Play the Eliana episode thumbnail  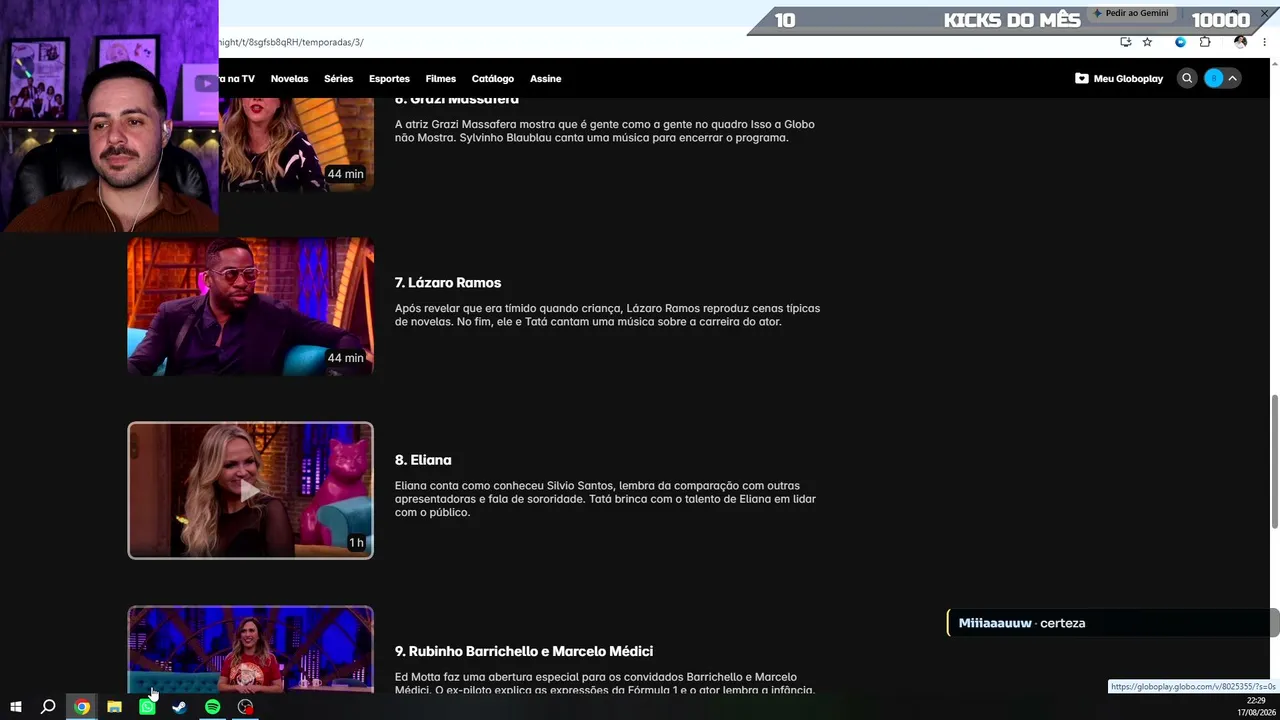click(x=250, y=490)
